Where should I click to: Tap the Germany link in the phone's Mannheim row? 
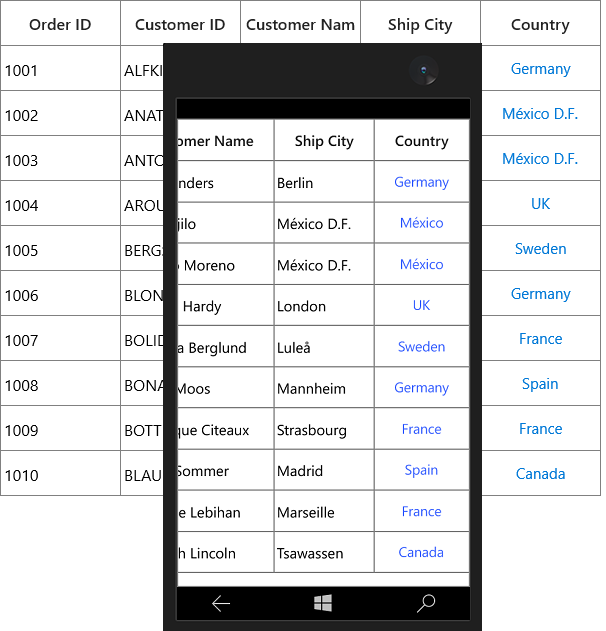coord(421,388)
